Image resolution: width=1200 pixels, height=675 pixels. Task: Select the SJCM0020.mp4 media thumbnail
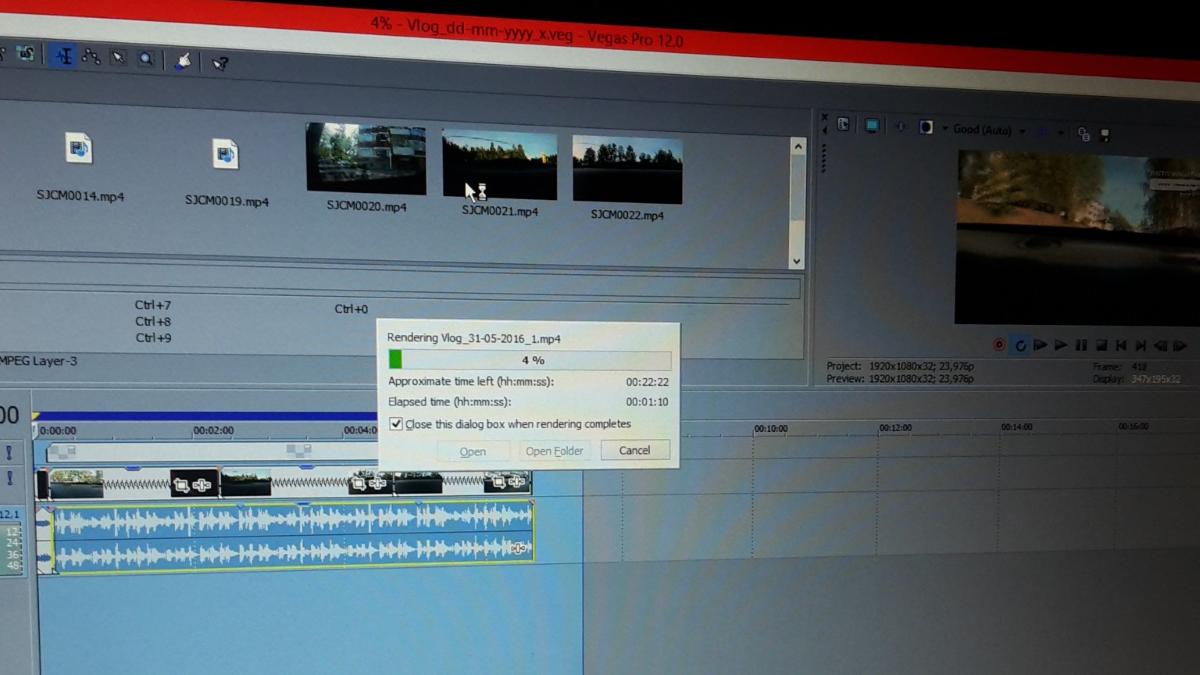pyautogui.click(x=366, y=158)
